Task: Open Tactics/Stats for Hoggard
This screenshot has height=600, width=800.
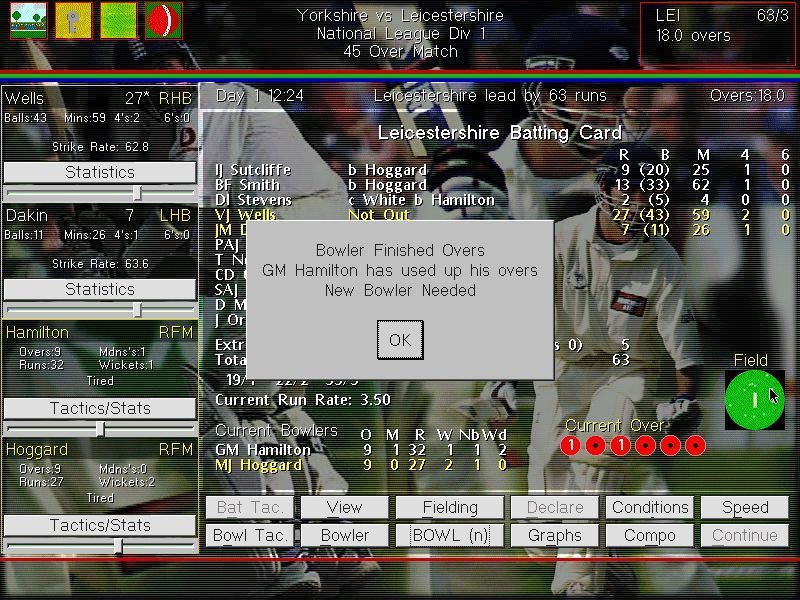Action: point(99,524)
